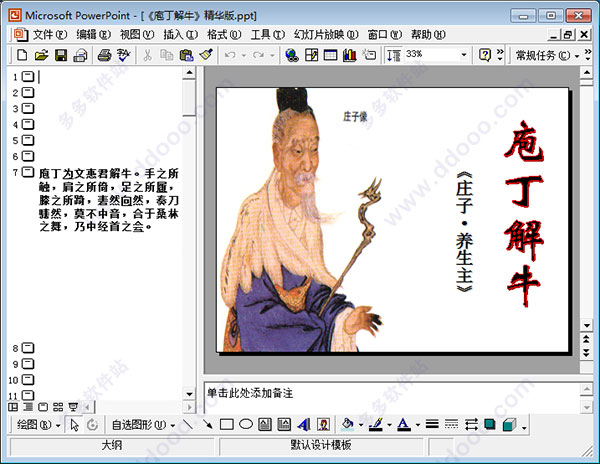
Task: Go to previous slide double-arrow button
Action: pos(586,339)
